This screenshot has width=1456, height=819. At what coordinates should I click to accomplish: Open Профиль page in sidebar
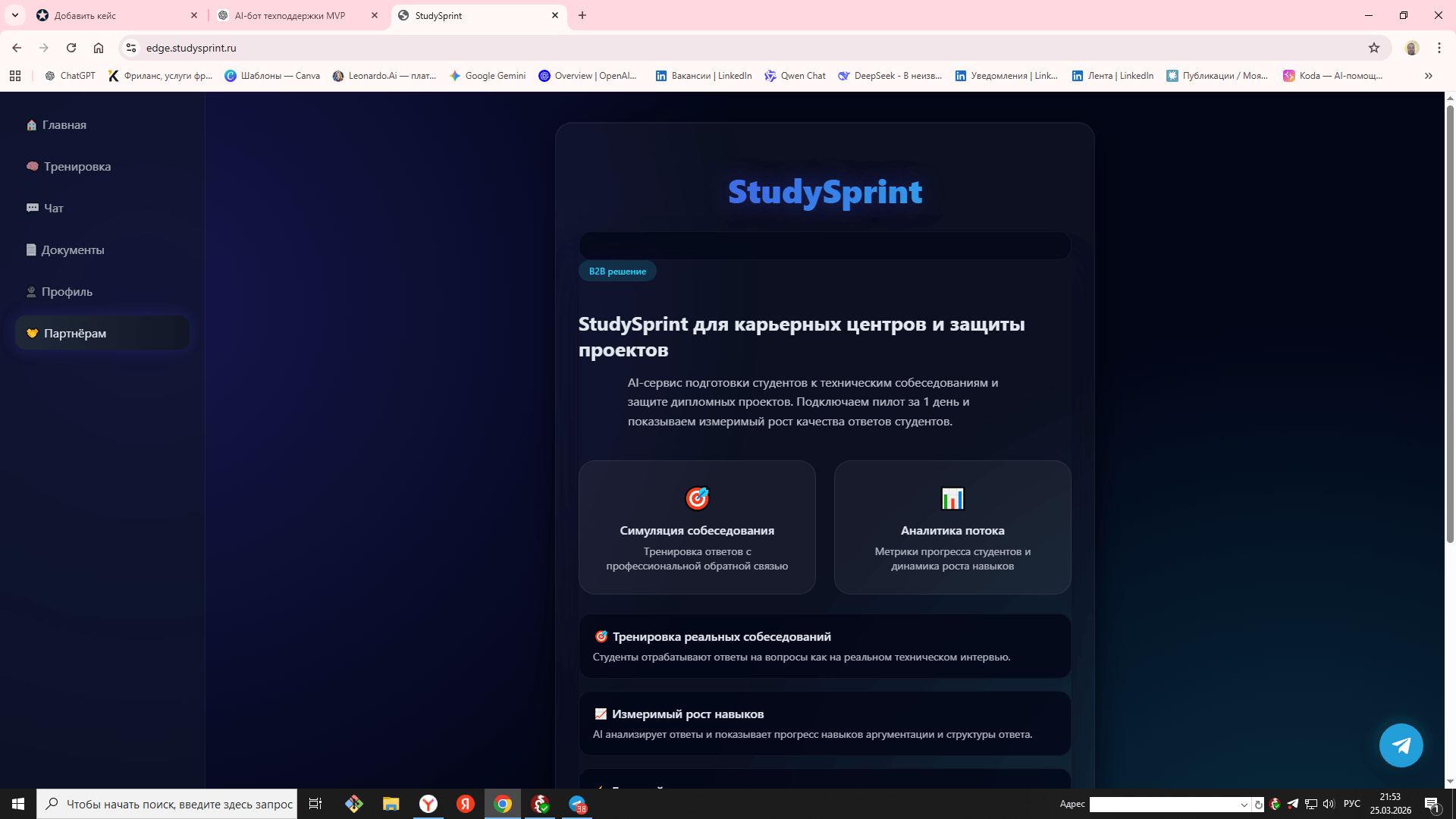[x=67, y=292]
